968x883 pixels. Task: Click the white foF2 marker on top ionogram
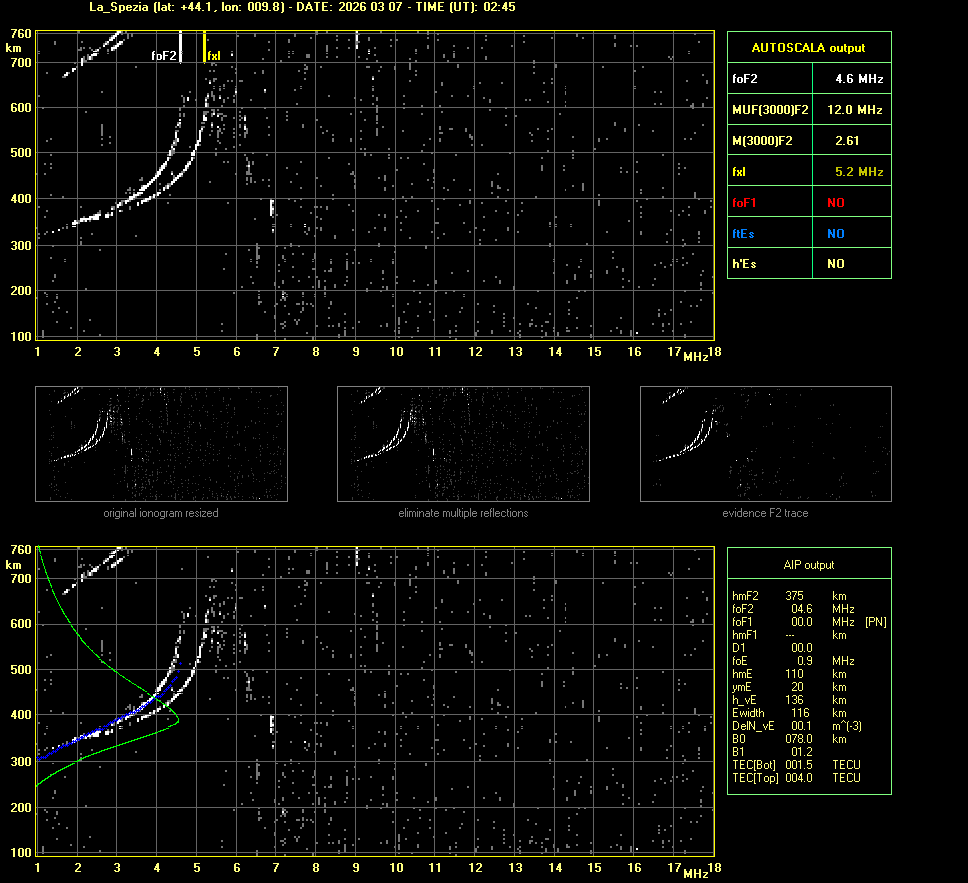click(180, 46)
